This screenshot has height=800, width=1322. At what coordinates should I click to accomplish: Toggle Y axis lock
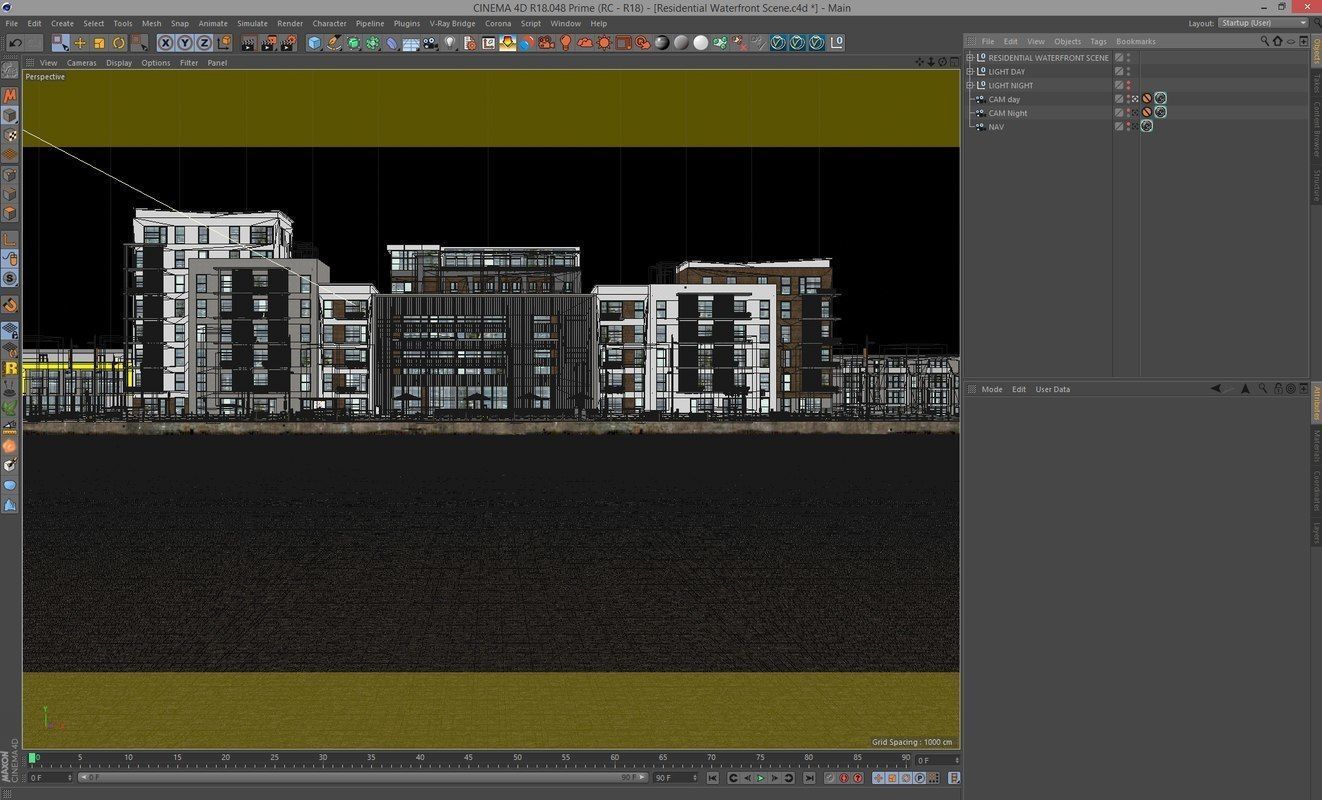(x=185, y=43)
